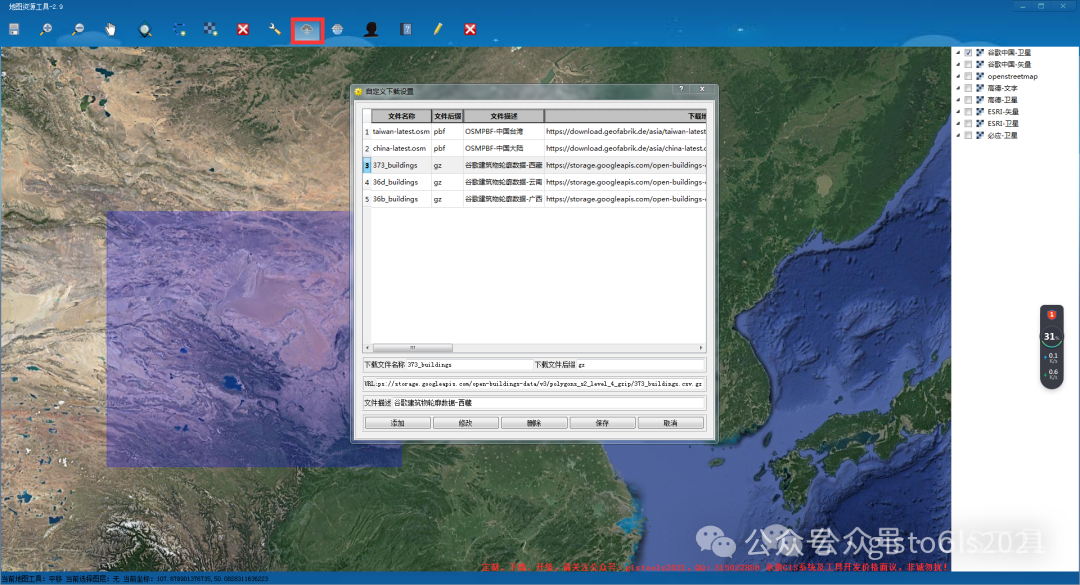Click the 文件后缀 column header
The height and width of the screenshot is (585, 1080).
pos(448,116)
